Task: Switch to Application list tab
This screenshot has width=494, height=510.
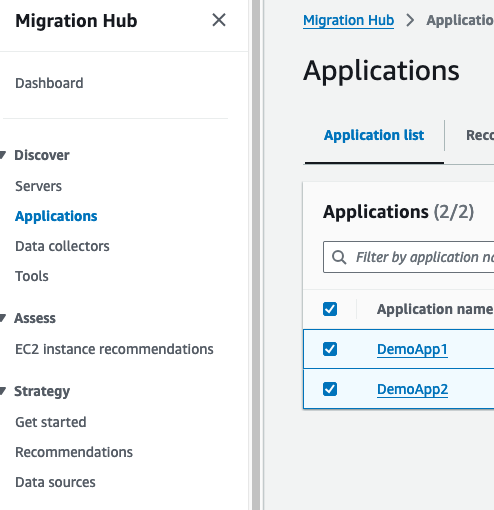Action: [x=374, y=135]
